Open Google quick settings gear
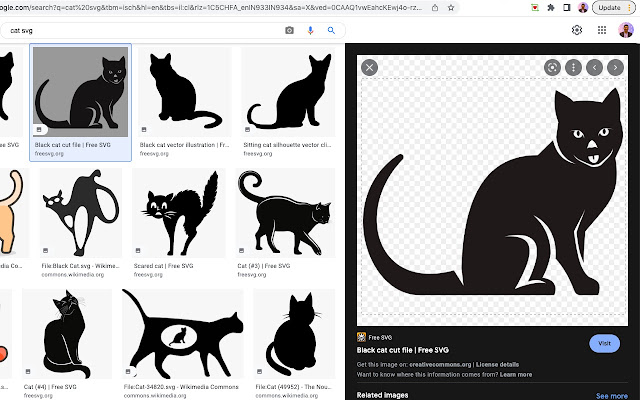Image resolution: width=640 pixels, height=400 pixels. pyautogui.click(x=577, y=30)
